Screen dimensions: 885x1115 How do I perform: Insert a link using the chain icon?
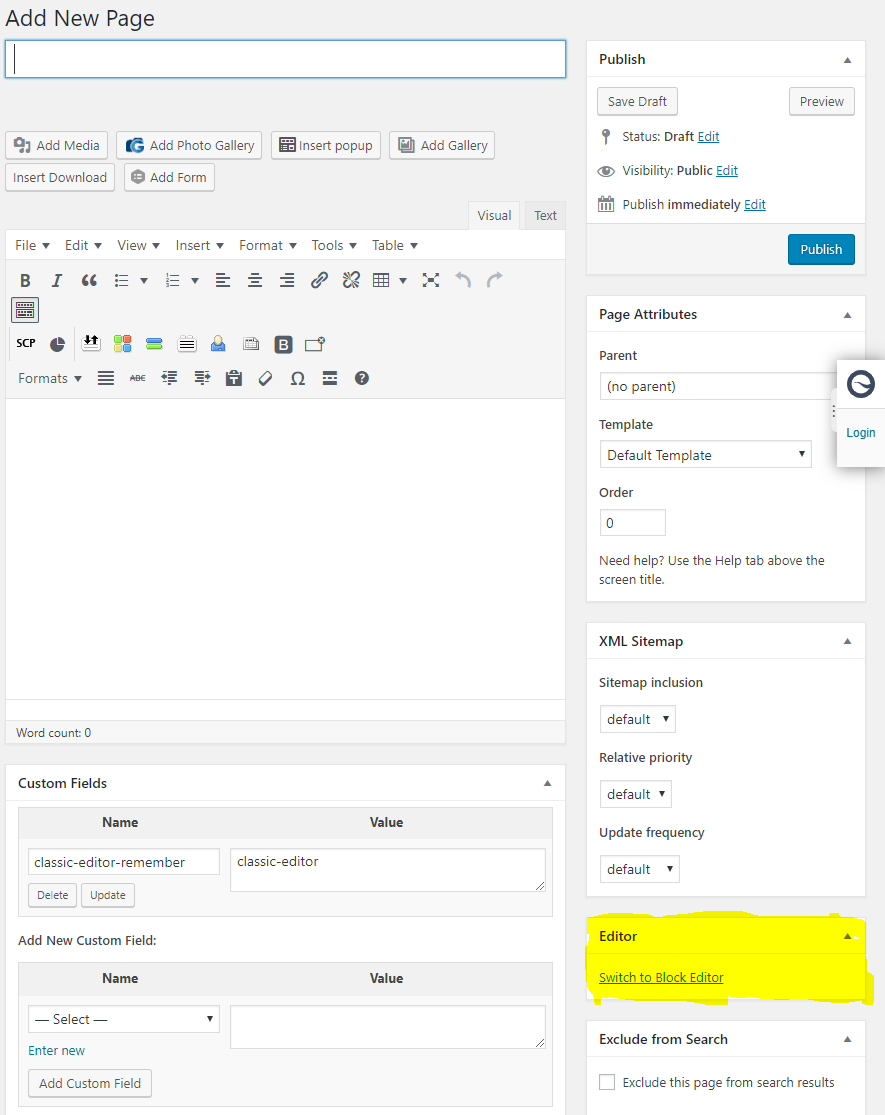(x=319, y=281)
